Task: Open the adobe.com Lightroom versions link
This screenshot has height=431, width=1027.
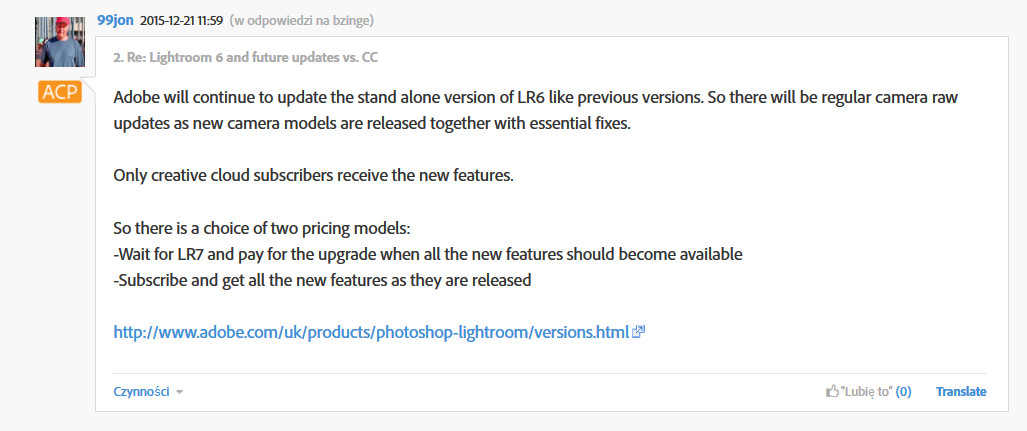Action: point(370,332)
